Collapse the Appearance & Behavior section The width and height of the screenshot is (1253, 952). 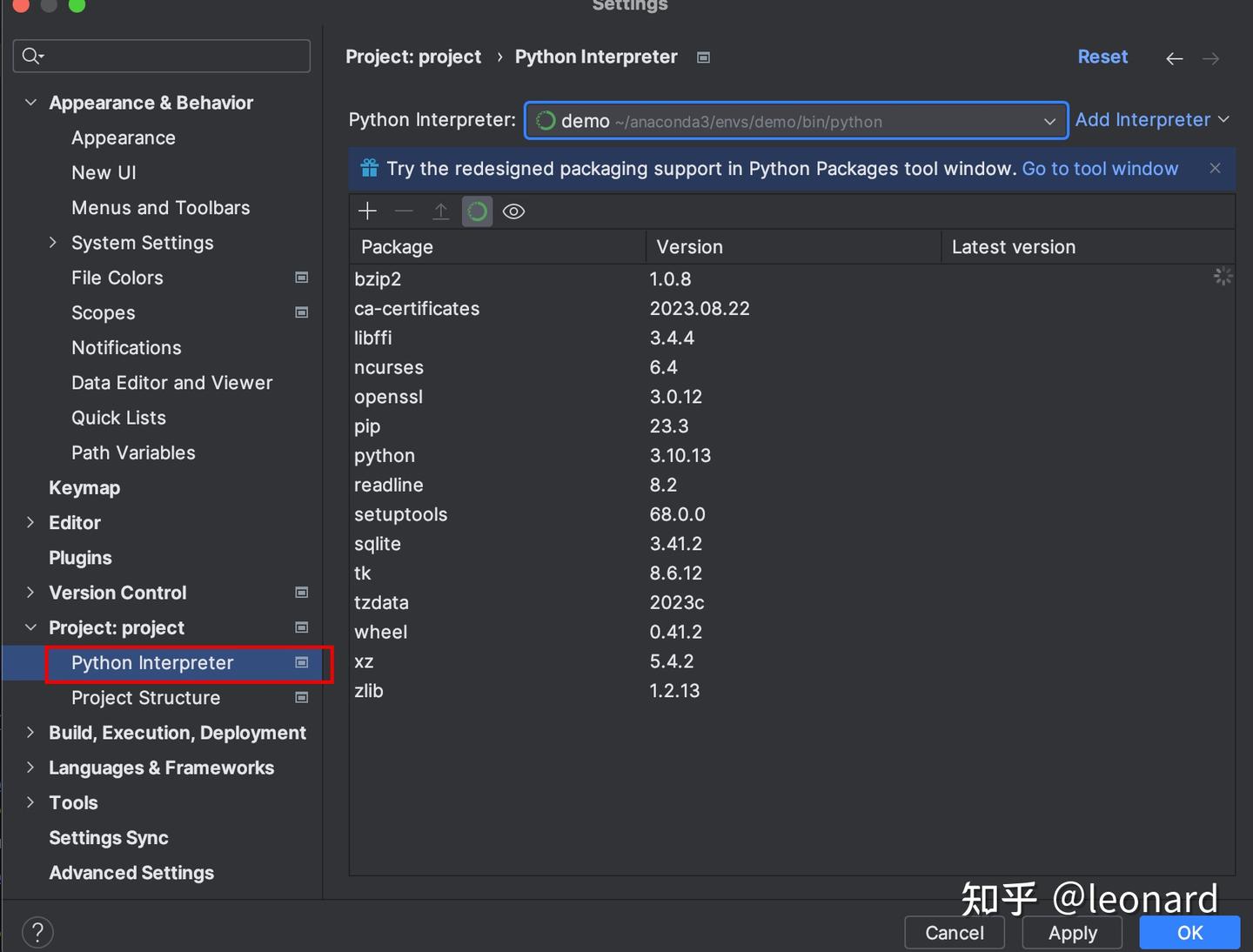(x=30, y=102)
